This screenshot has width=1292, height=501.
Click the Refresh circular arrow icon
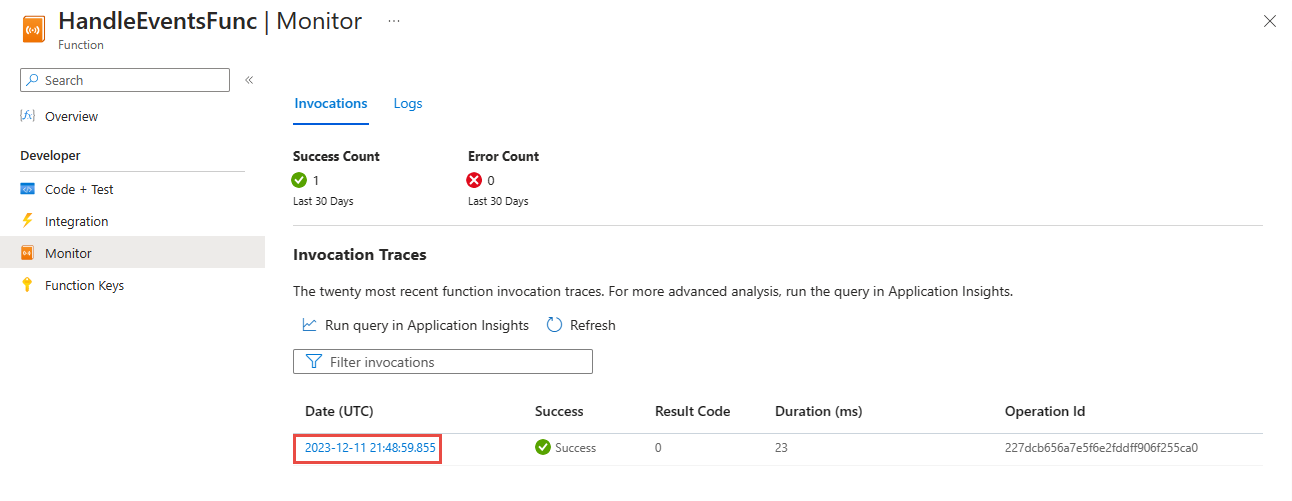(x=555, y=325)
